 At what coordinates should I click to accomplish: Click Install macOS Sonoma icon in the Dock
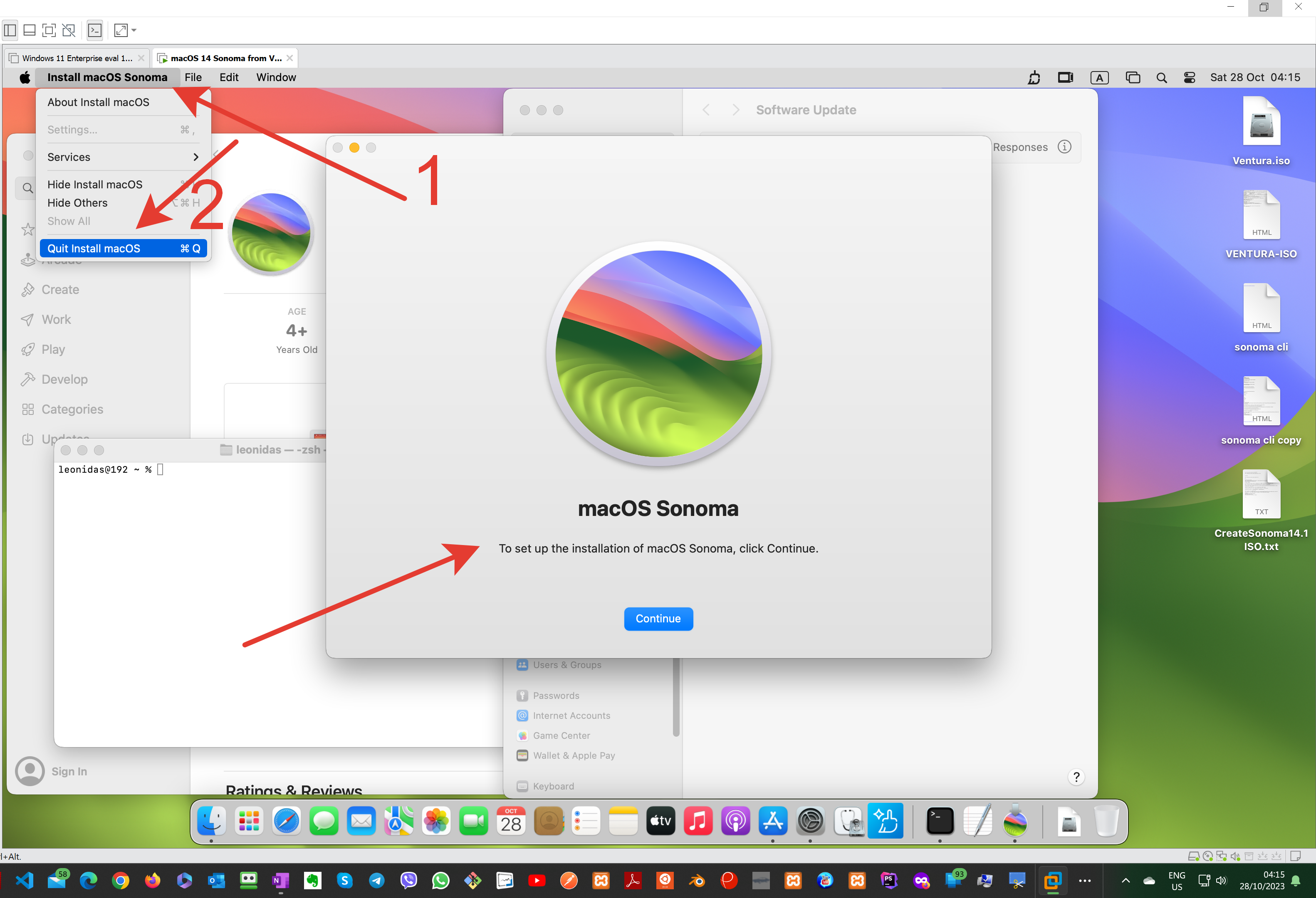click(x=1015, y=821)
